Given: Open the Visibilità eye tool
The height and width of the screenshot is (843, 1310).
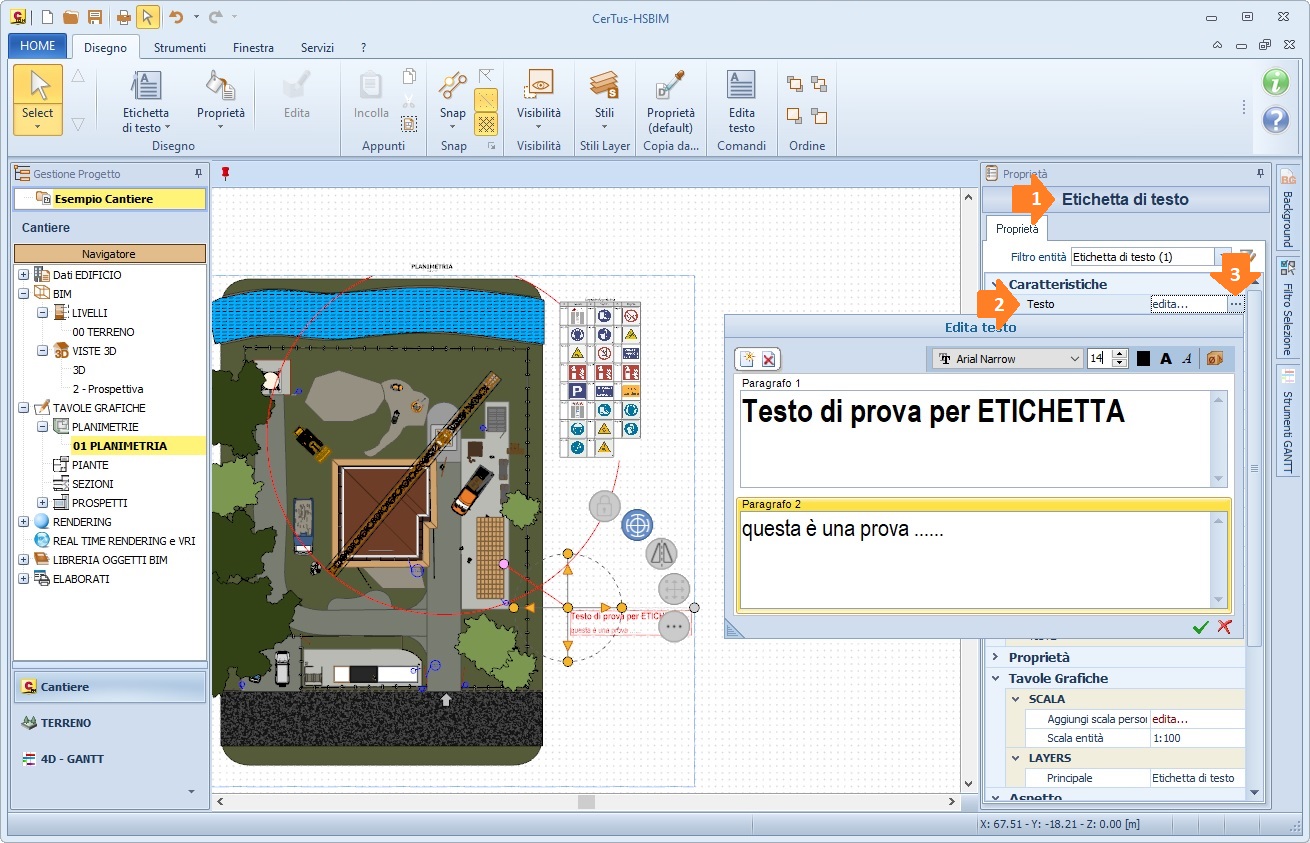Looking at the screenshot, I should 539,99.
